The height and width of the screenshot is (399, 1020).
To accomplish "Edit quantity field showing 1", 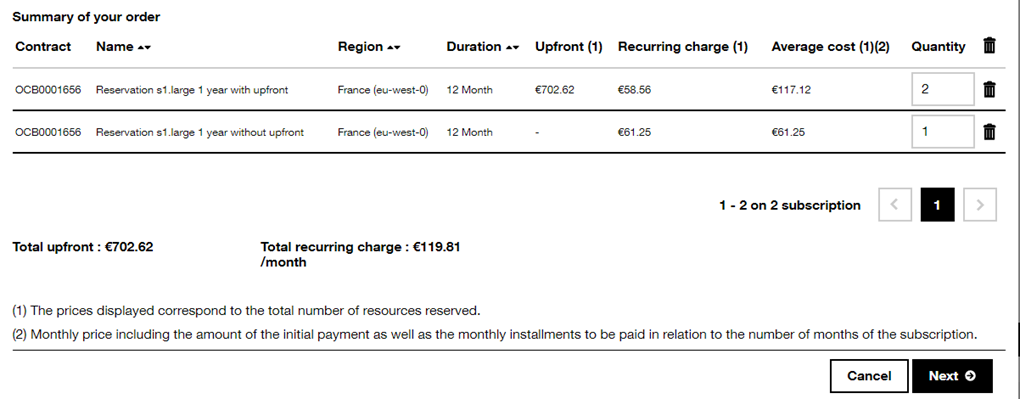I will click(943, 132).
